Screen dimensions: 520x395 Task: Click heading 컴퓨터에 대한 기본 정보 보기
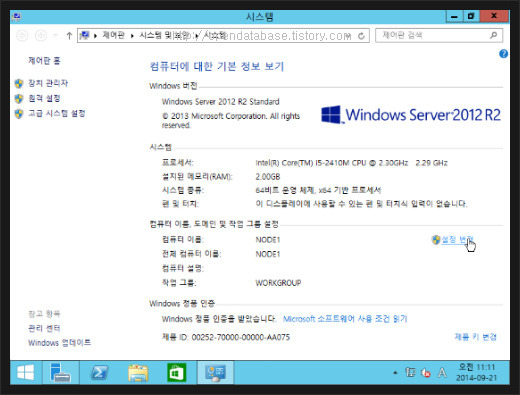(217, 66)
